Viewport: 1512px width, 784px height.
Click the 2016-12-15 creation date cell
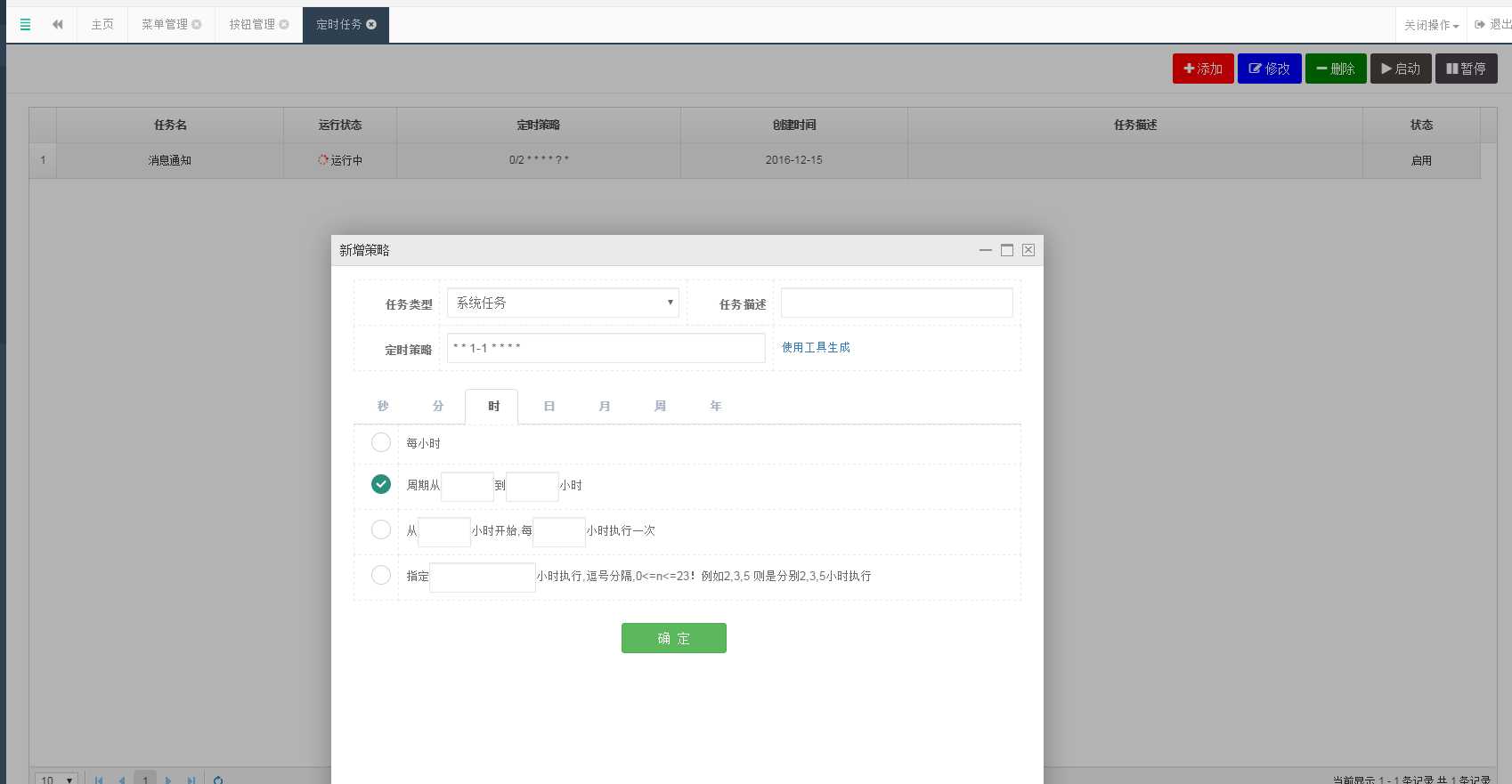(794, 160)
